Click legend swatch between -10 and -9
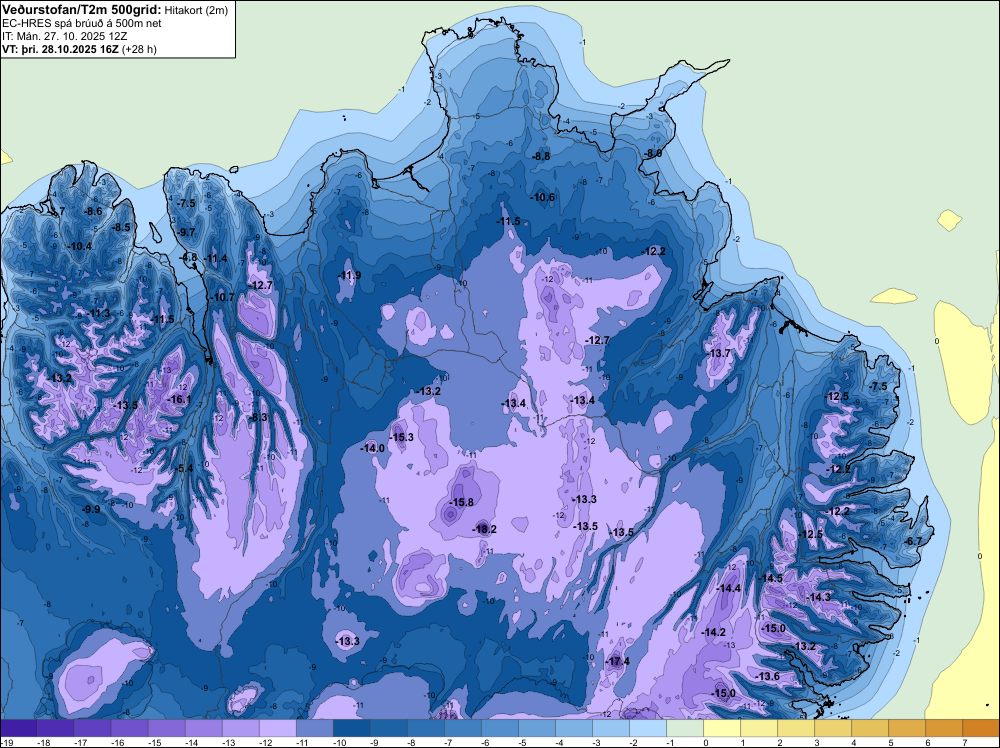The height and width of the screenshot is (748, 1000). (352, 728)
